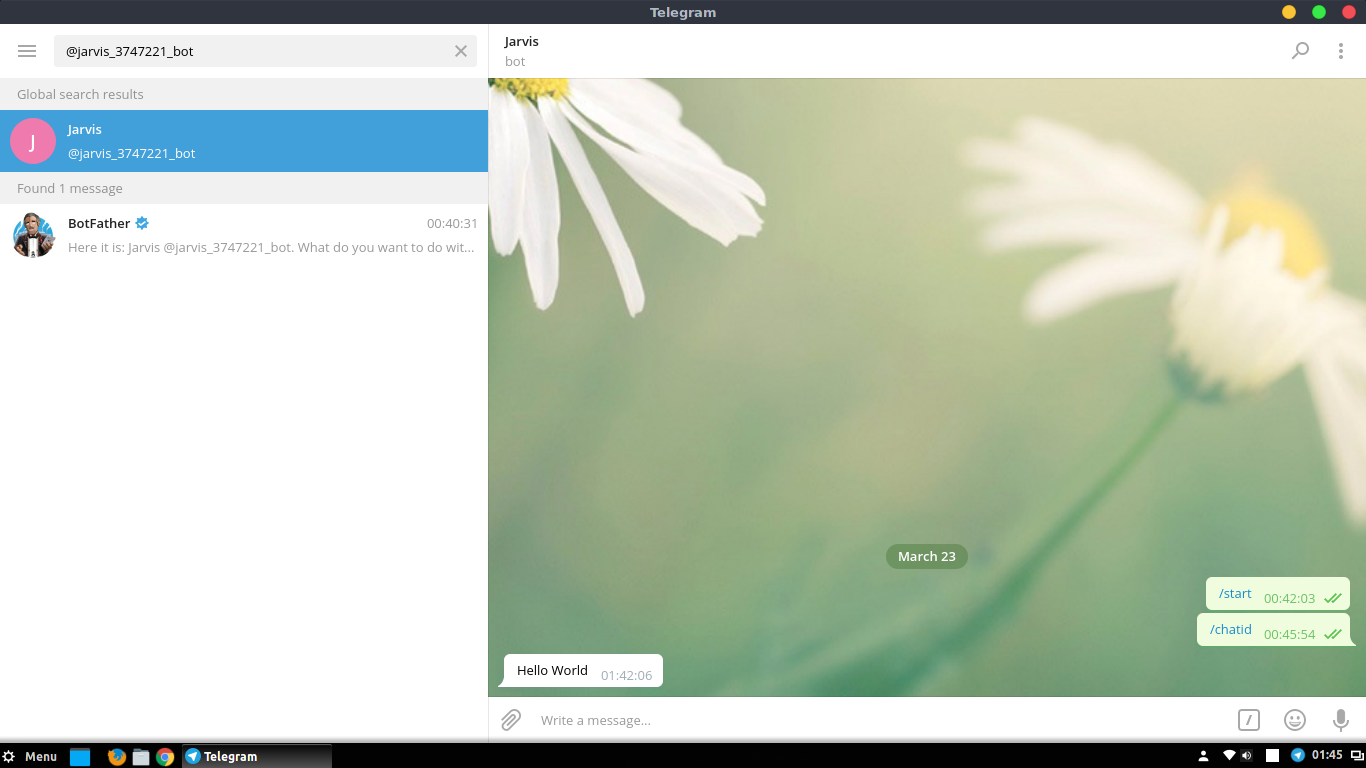The width and height of the screenshot is (1366, 768).
Task: Maximize Telegram window green button
Action: (1319, 12)
